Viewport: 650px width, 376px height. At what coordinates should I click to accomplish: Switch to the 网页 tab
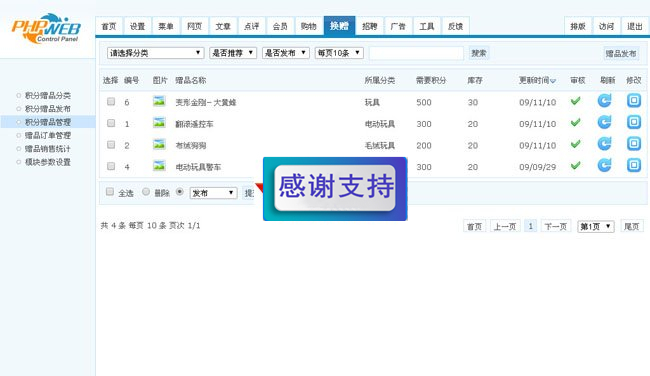pos(194,26)
